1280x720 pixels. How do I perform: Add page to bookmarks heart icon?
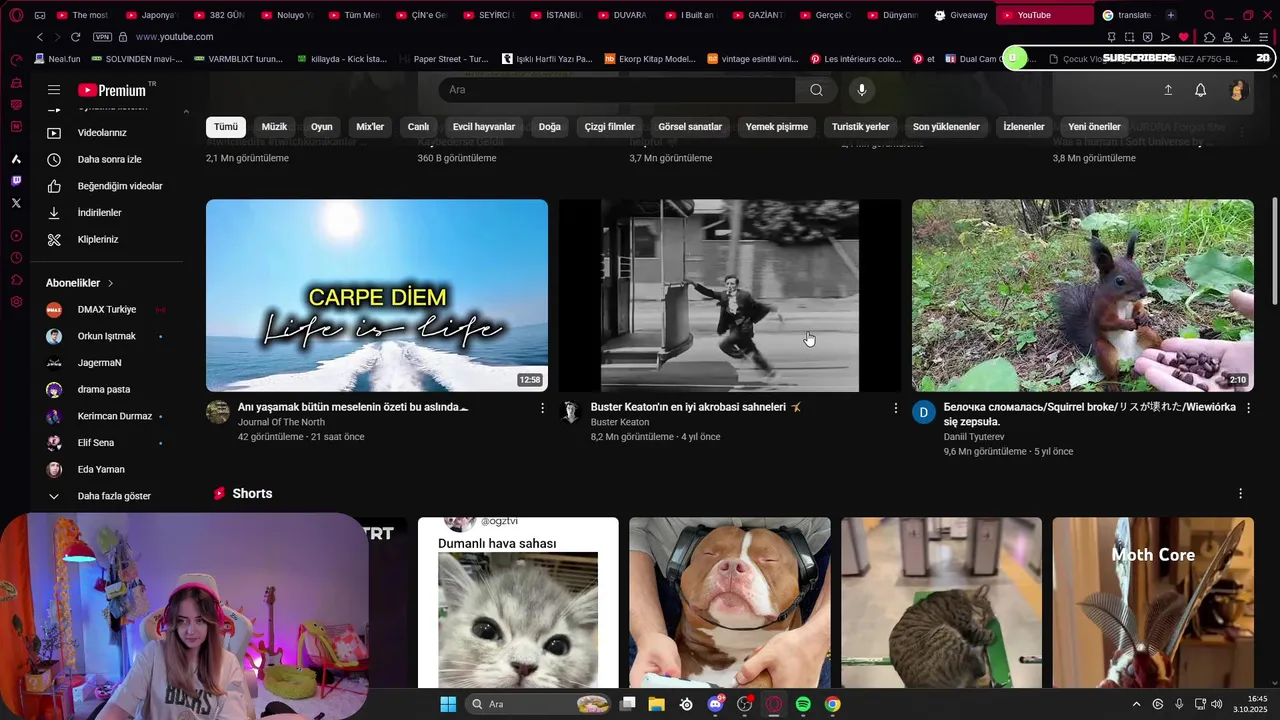pyautogui.click(x=1184, y=37)
